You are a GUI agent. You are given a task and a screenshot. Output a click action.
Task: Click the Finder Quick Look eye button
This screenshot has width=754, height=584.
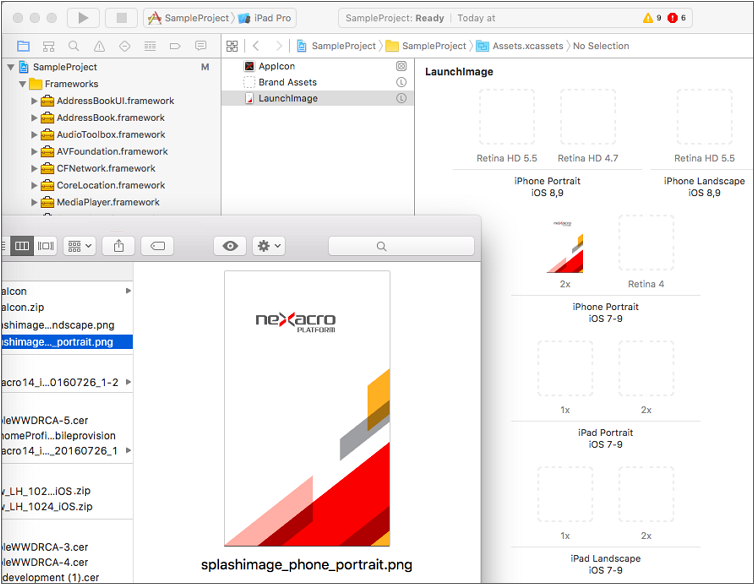pyautogui.click(x=230, y=246)
